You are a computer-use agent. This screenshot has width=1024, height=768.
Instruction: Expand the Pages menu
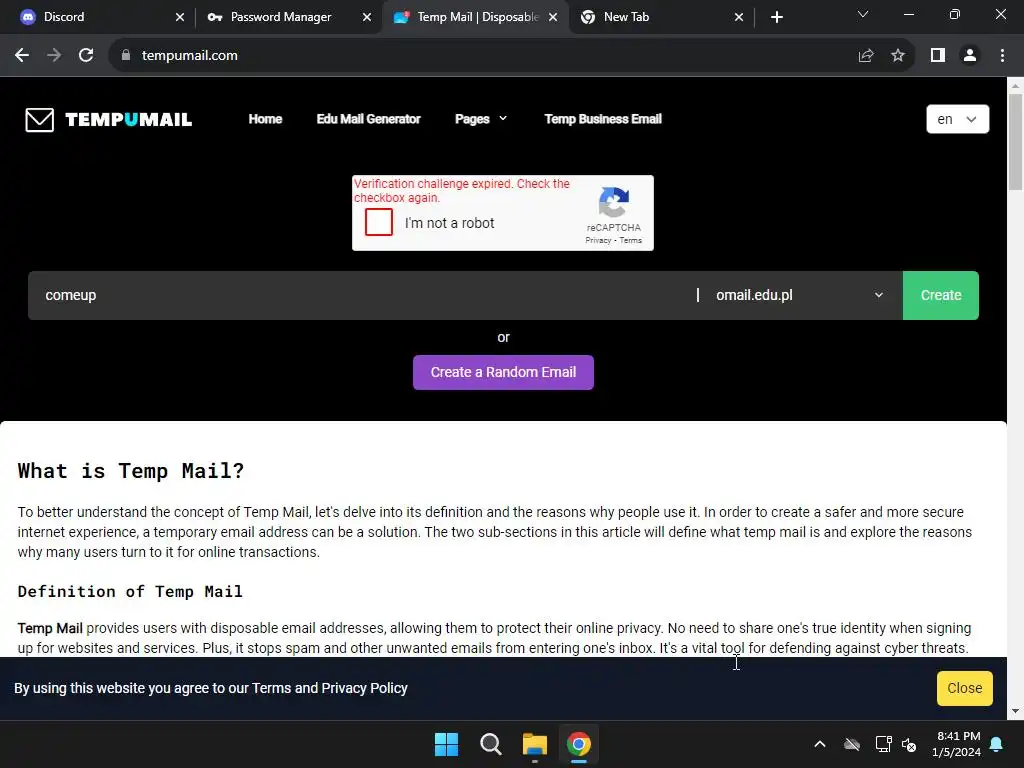coord(481,119)
